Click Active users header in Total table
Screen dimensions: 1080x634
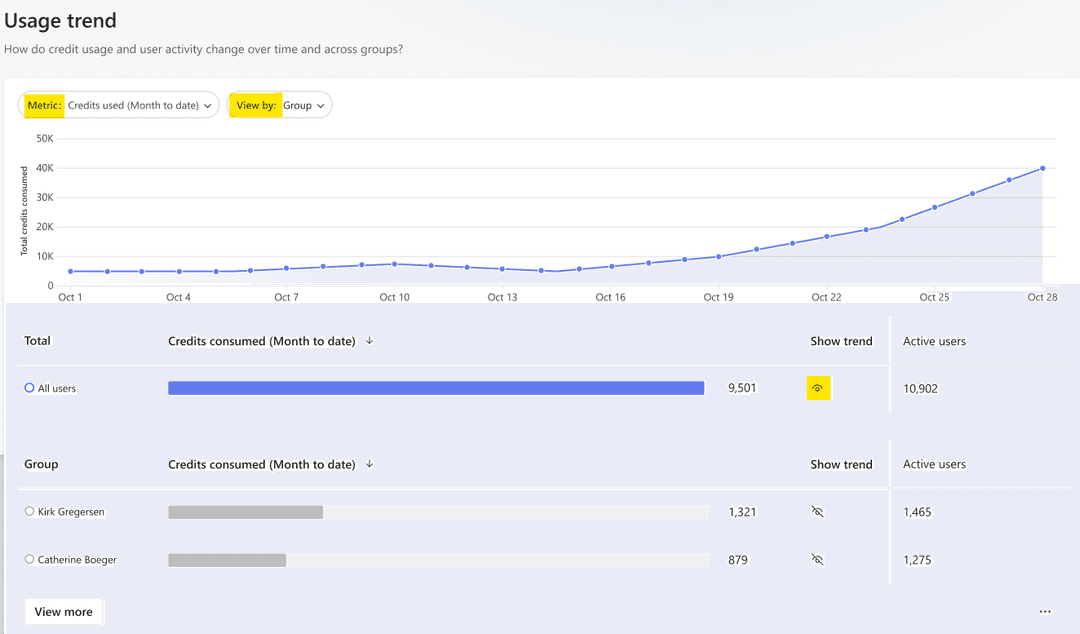tap(935, 341)
